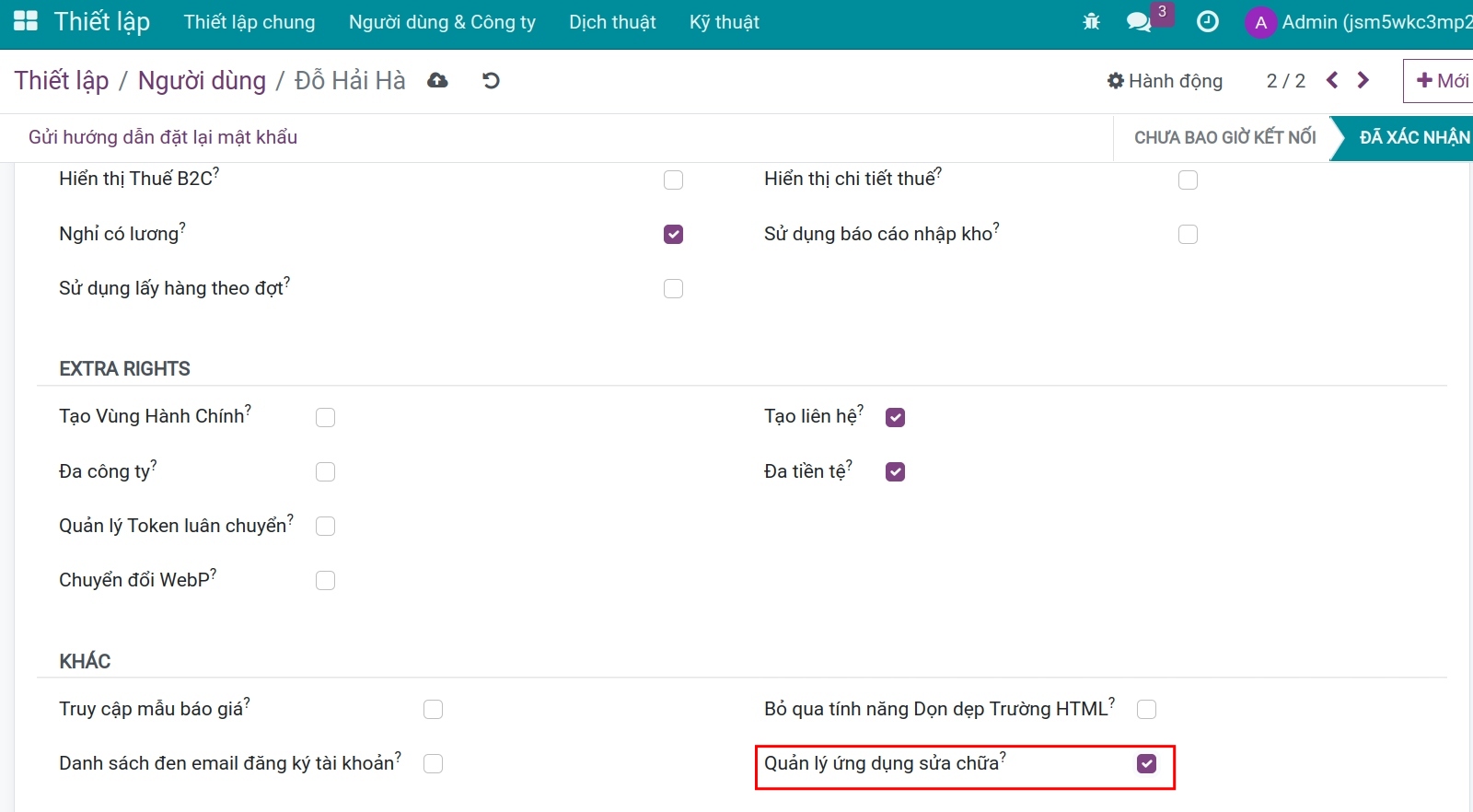Click the save record cloud icon
This screenshot has height=812, width=1473.
[x=438, y=81]
